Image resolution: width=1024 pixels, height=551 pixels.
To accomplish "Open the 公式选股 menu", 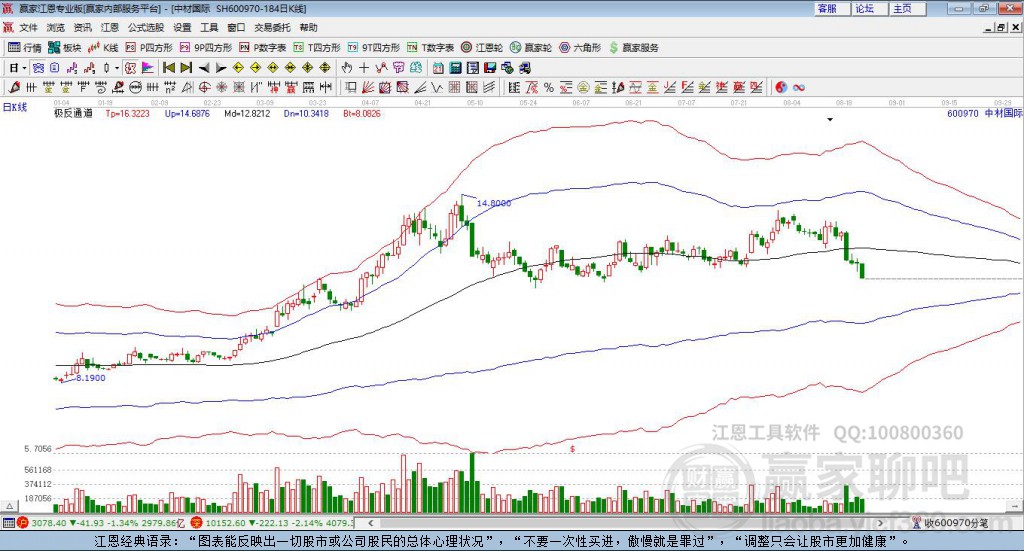I will [145, 28].
